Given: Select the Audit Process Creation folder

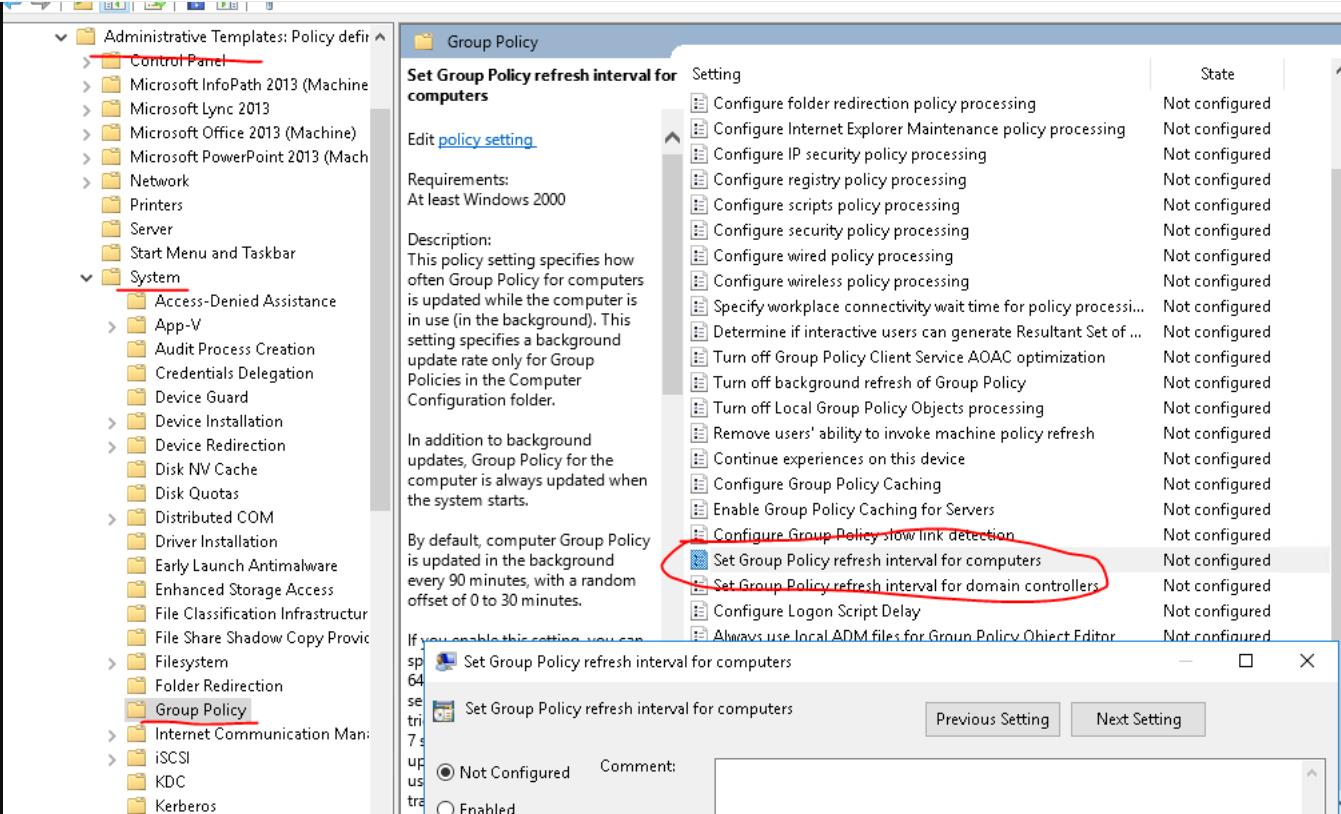Looking at the screenshot, I should pyautogui.click(x=234, y=349).
